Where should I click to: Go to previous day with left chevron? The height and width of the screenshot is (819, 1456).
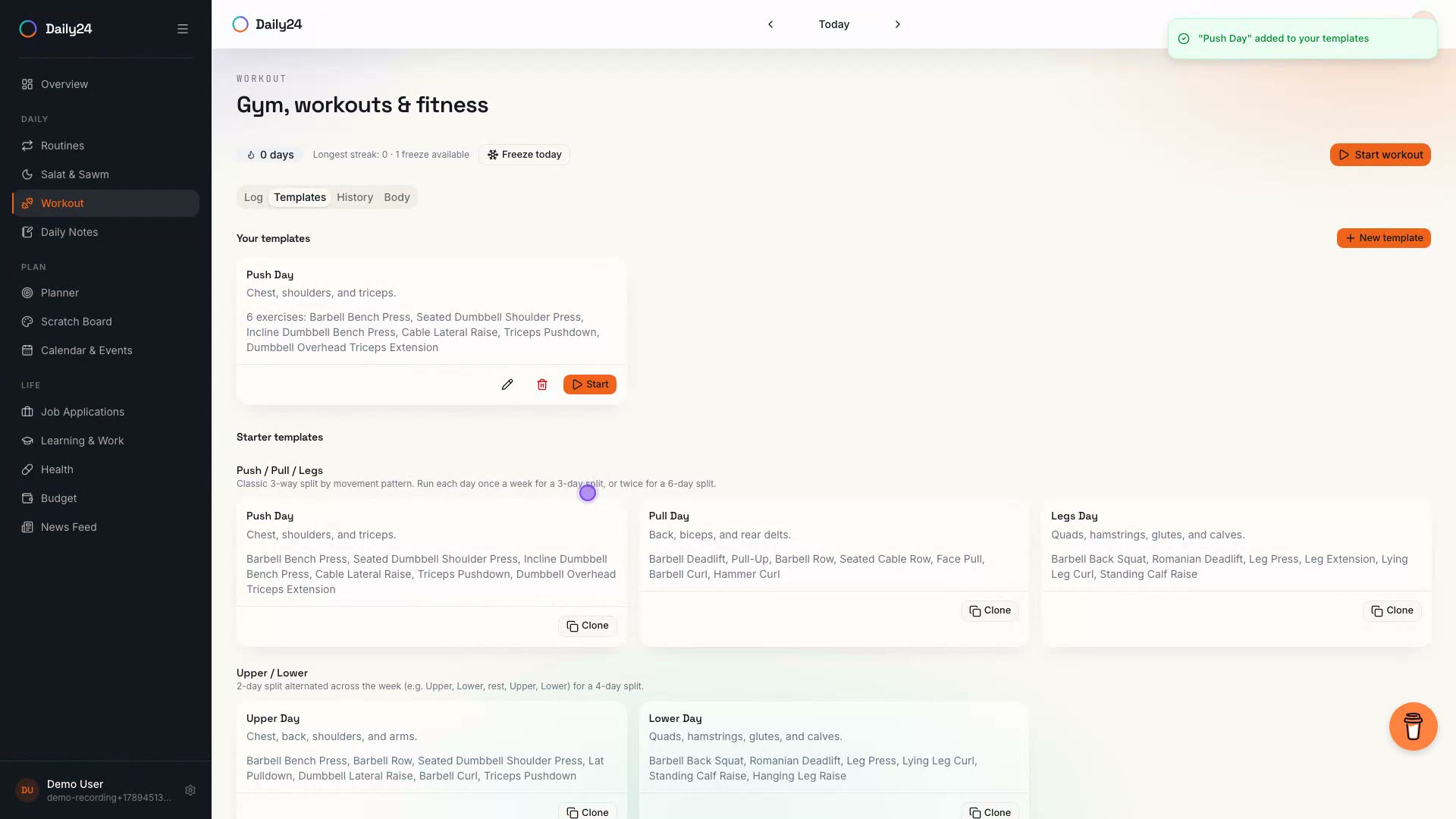pos(770,24)
